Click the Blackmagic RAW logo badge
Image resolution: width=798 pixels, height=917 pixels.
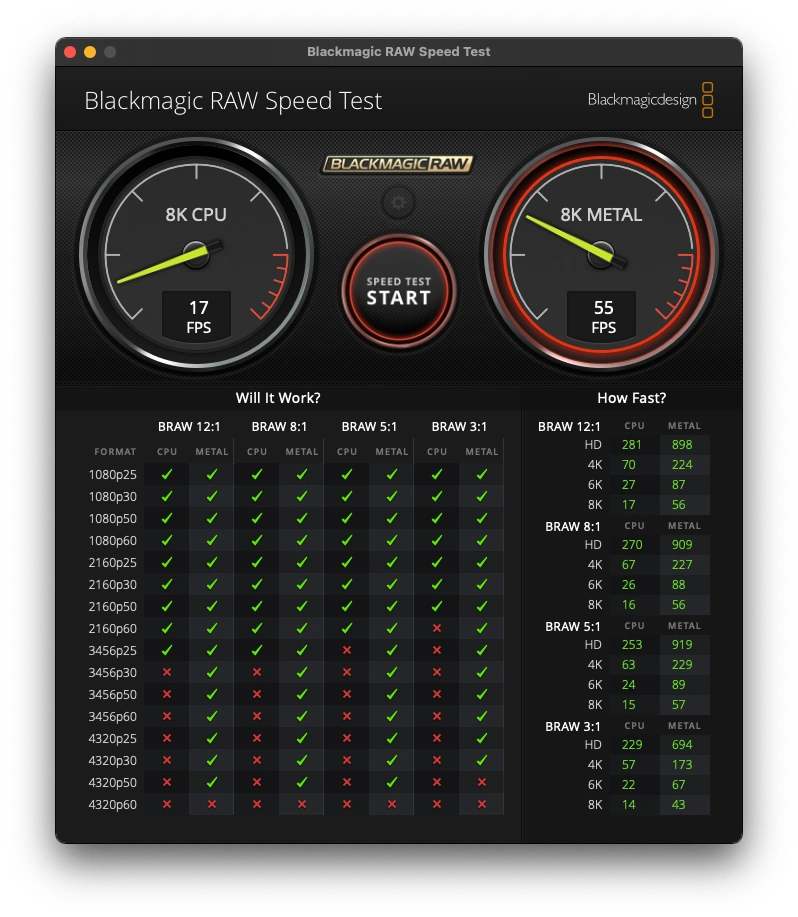tap(398, 164)
